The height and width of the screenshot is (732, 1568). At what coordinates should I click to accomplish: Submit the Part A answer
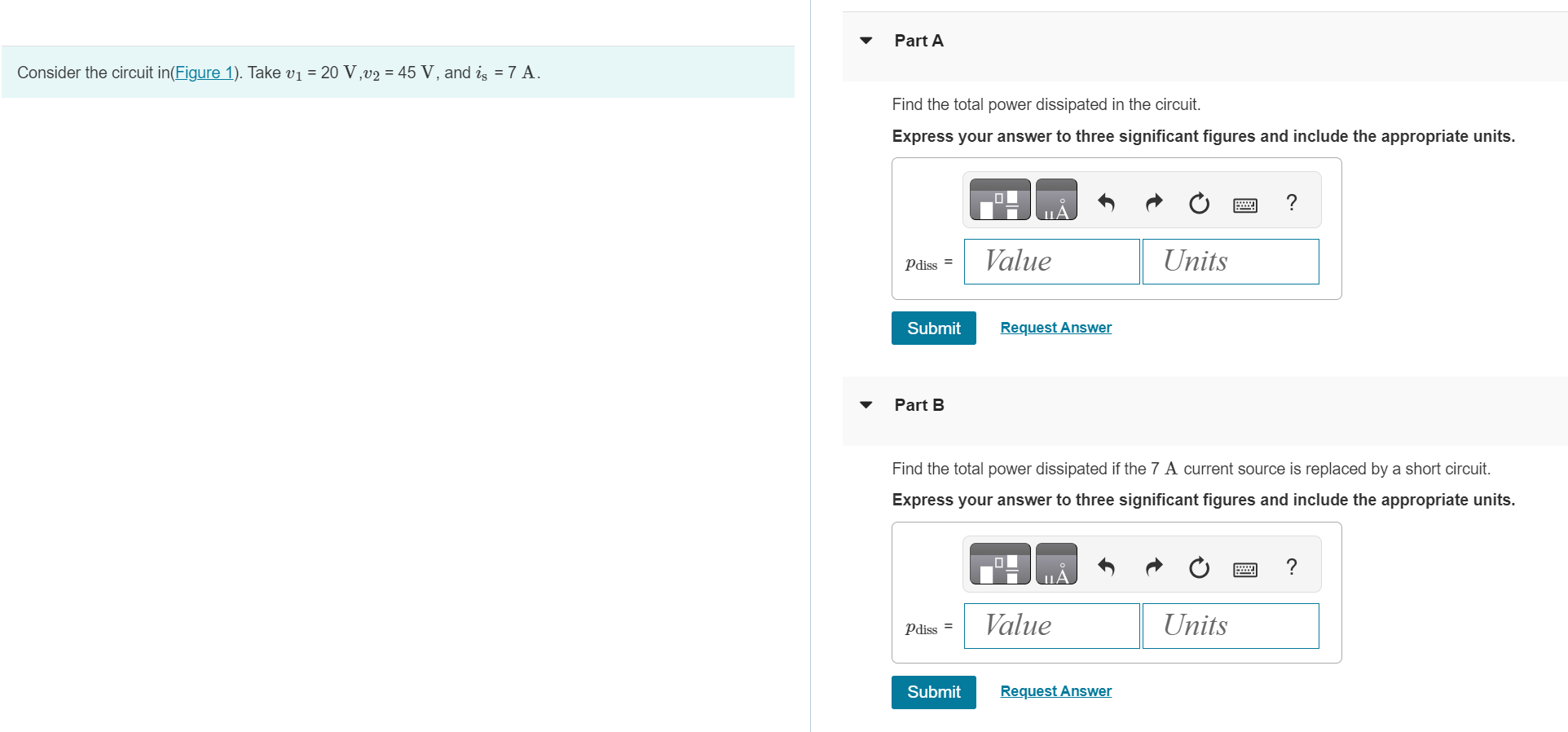pyautogui.click(x=932, y=328)
